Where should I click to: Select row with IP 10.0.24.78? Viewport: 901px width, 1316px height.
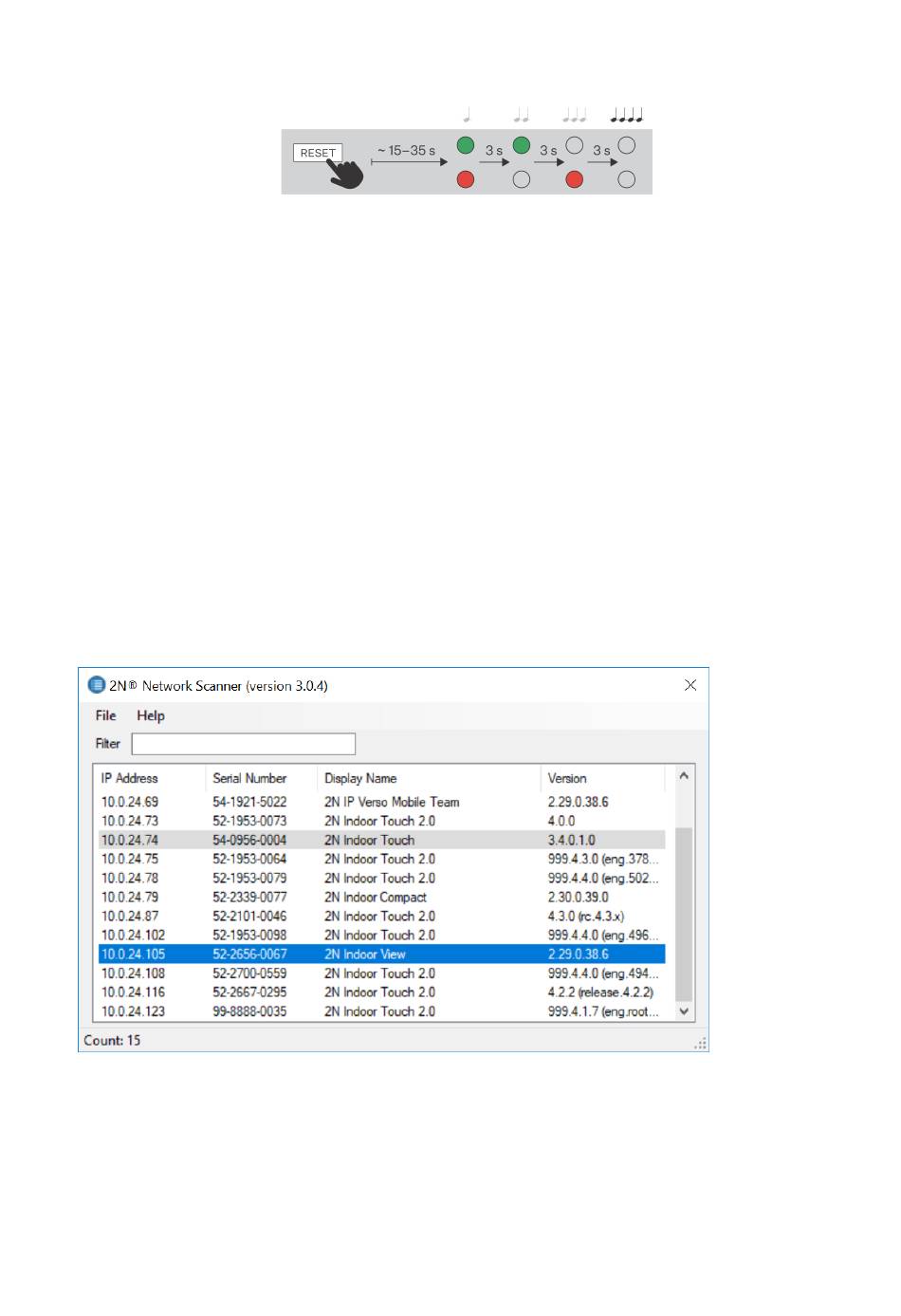381,878
